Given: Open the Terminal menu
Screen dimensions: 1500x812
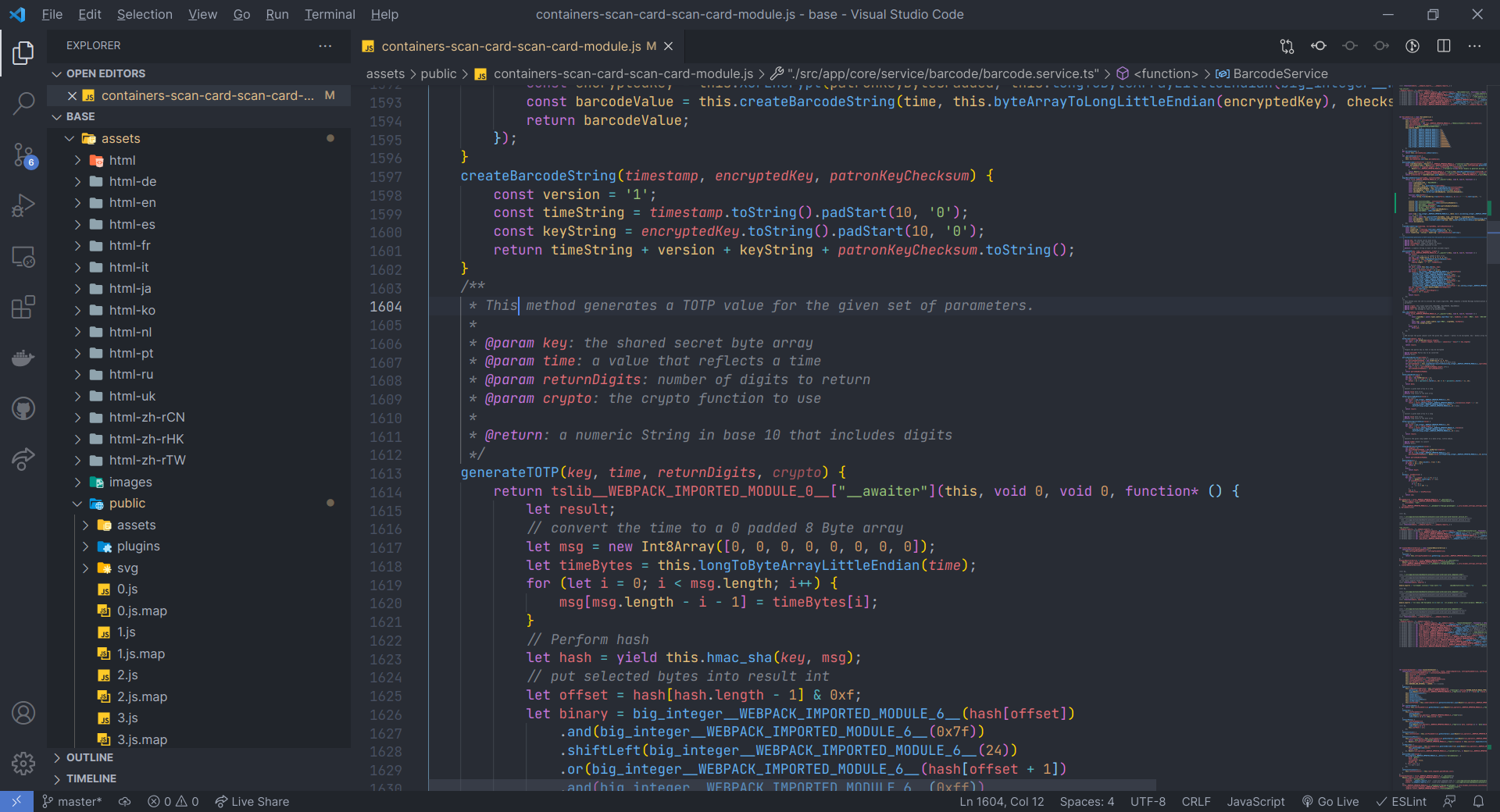Looking at the screenshot, I should coord(330,14).
